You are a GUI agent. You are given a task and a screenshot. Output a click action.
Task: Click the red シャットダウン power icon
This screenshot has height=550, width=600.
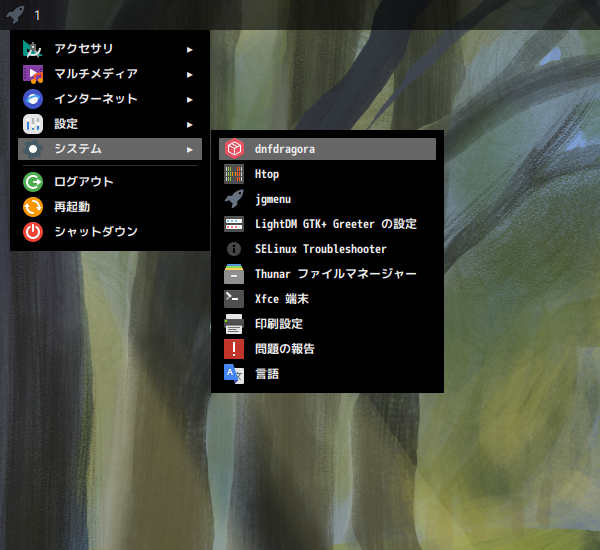click(x=33, y=232)
